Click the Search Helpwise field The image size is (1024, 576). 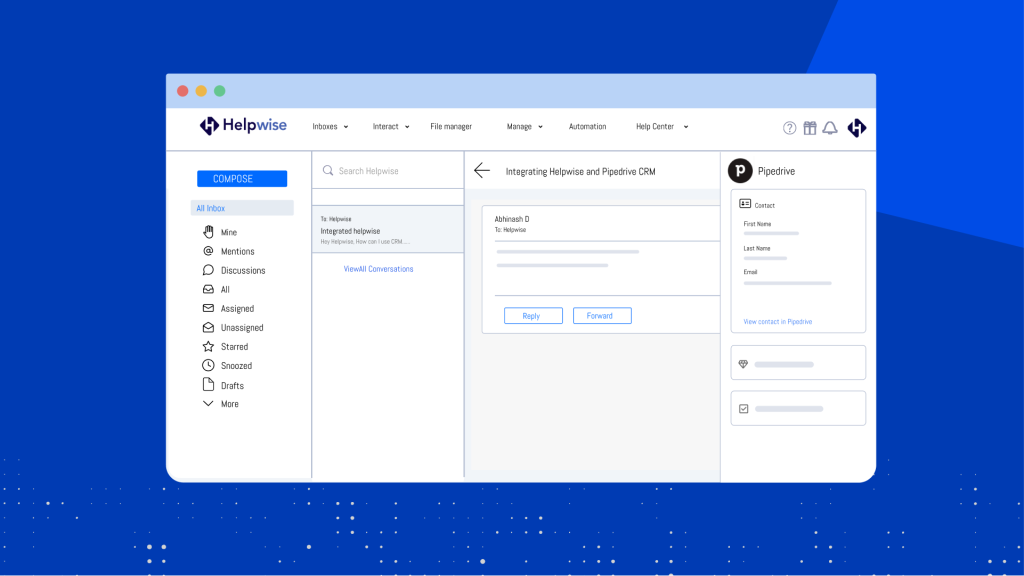(x=380, y=170)
